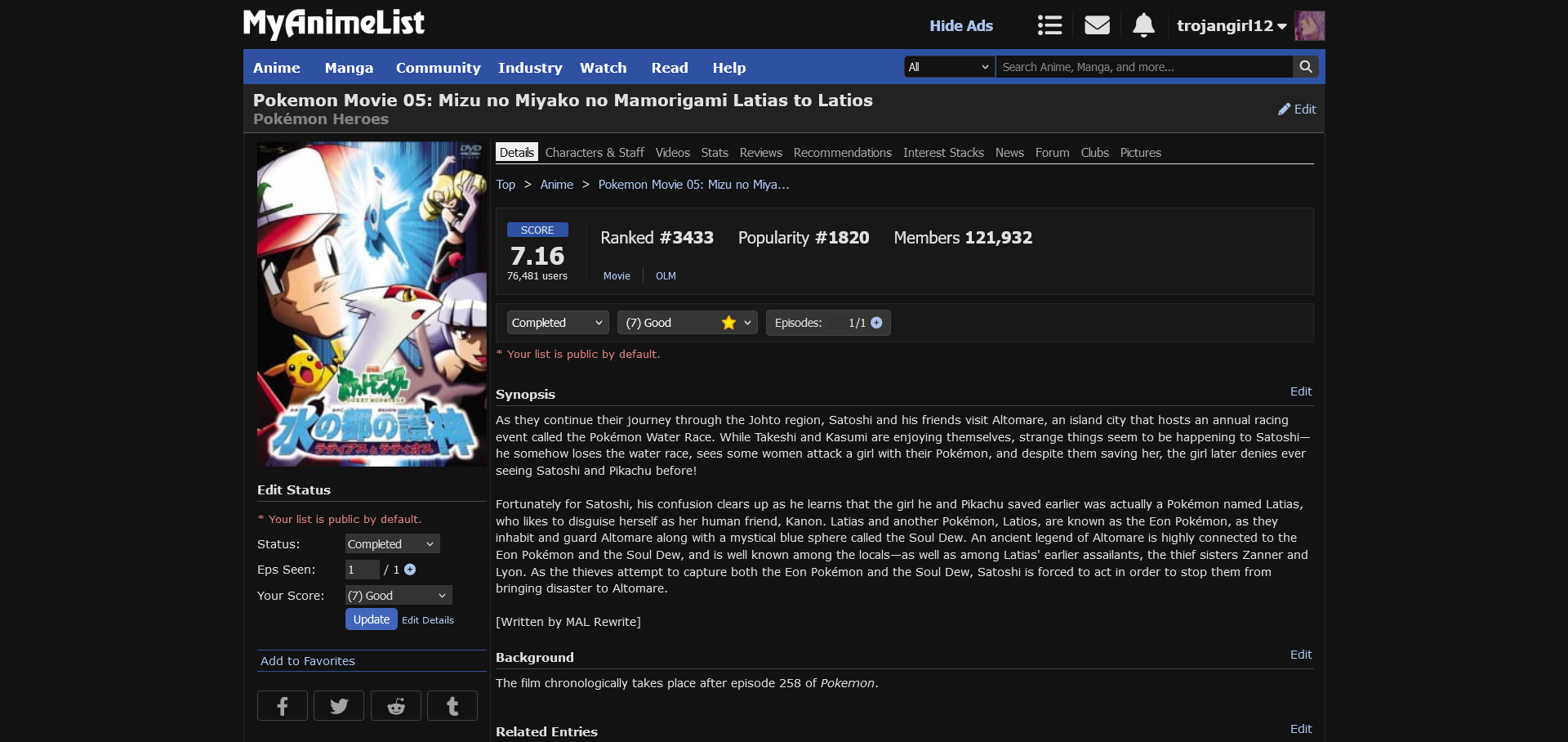Switch to the Reviews tab
1568x742 pixels.
pyautogui.click(x=761, y=153)
